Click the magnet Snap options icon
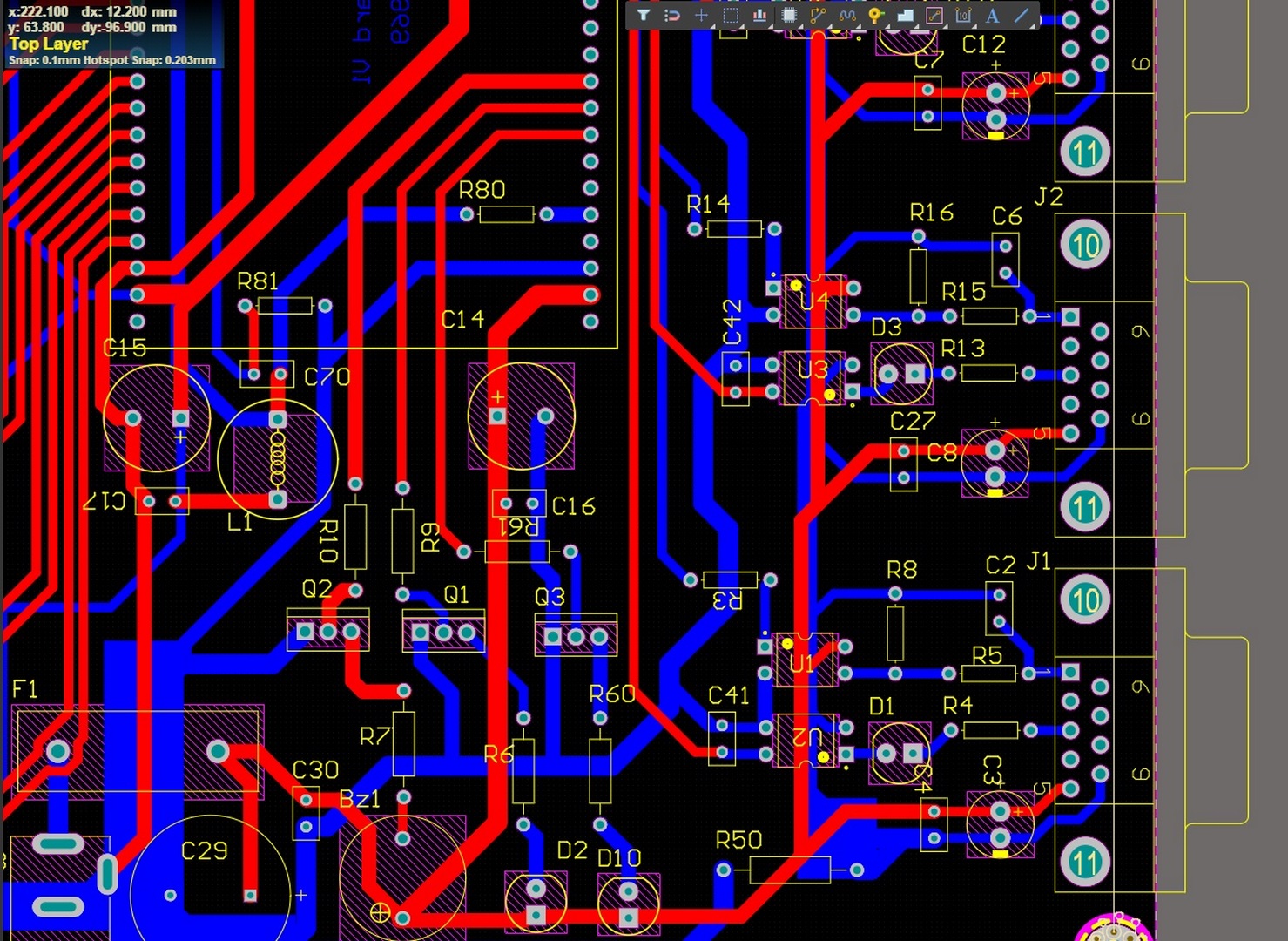This screenshot has height=941, width=1288. 672,16
